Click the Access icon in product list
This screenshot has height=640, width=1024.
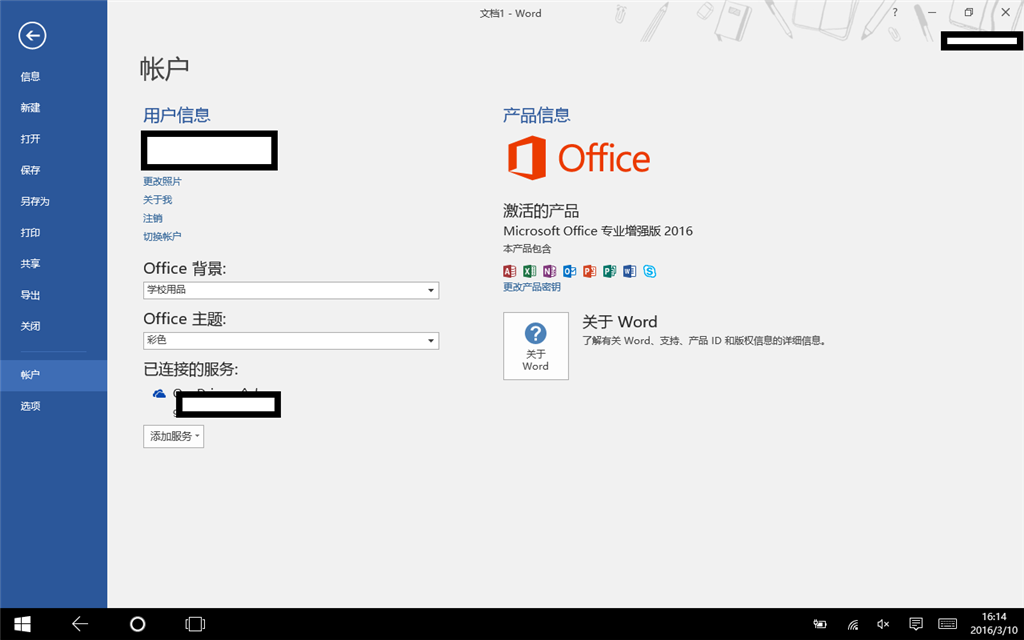coord(509,271)
